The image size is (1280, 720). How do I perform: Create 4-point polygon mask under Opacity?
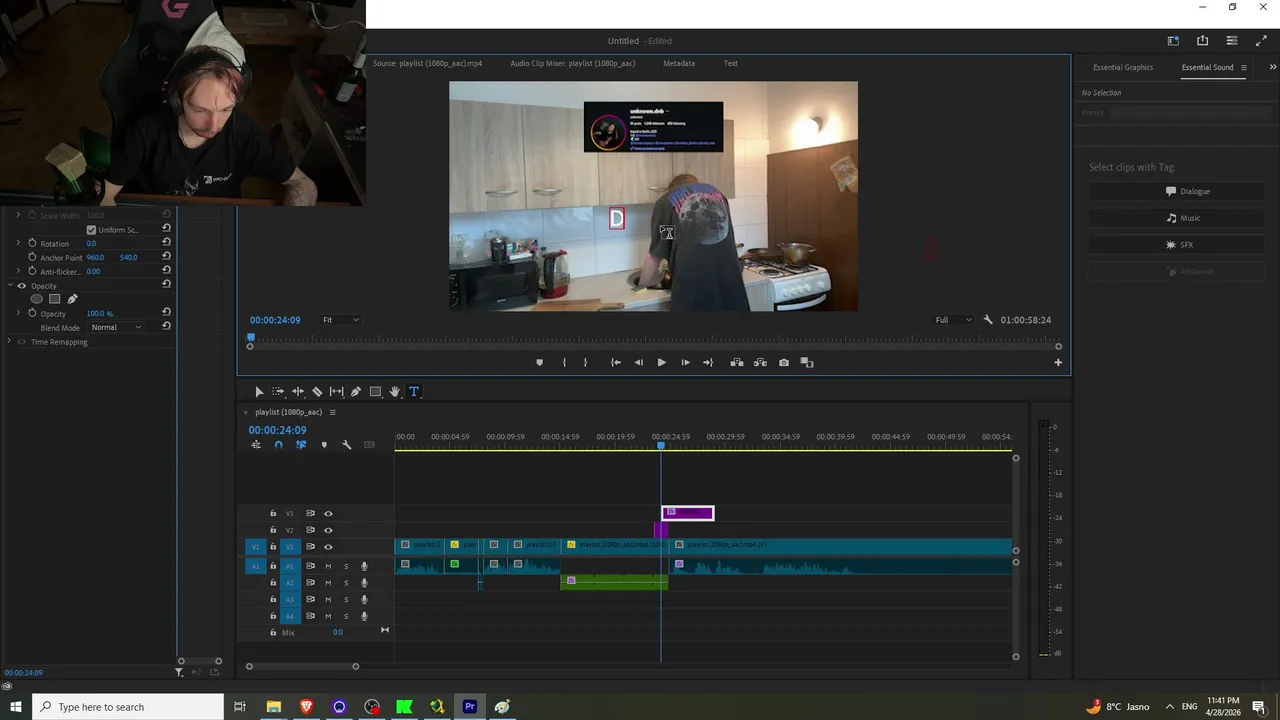tap(55, 299)
